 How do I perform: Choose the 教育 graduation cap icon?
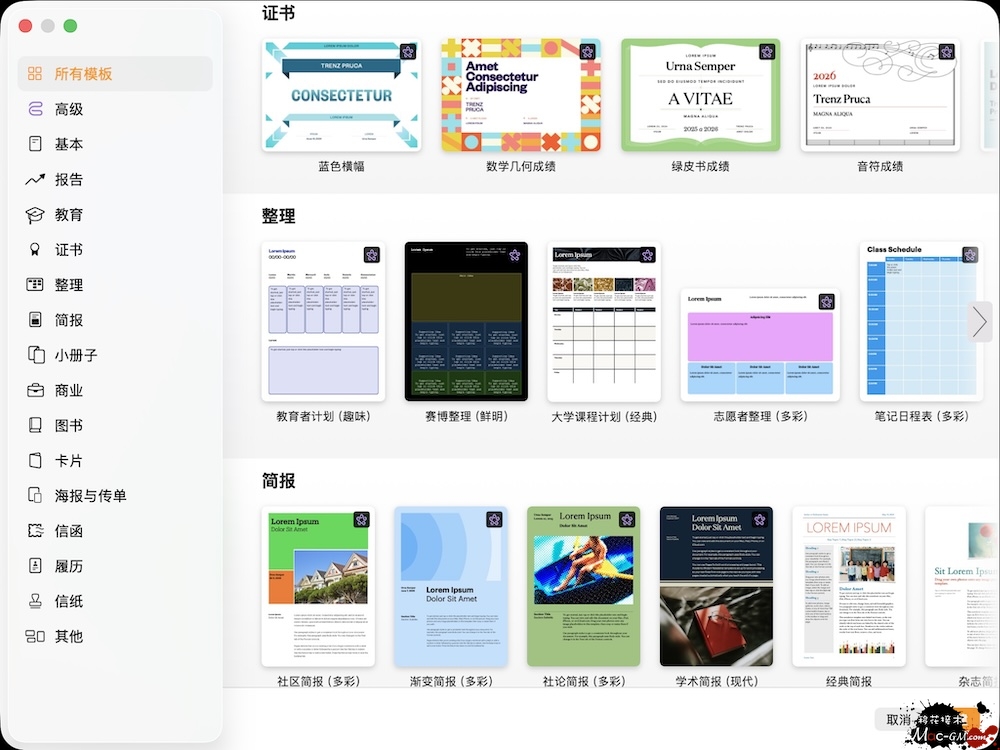[x=35, y=215]
